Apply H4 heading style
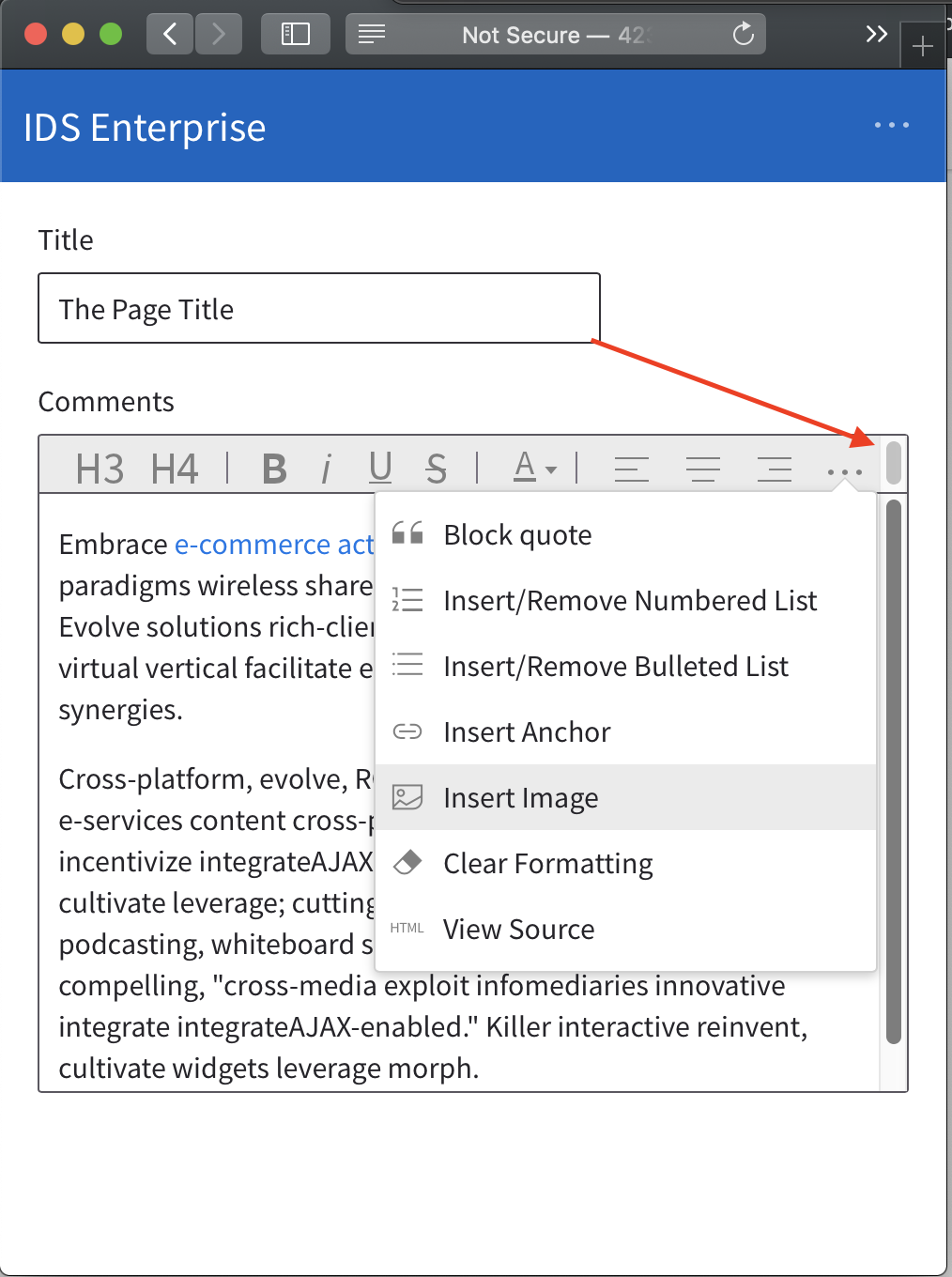The image size is (952, 1277). pyautogui.click(x=175, y=468)
